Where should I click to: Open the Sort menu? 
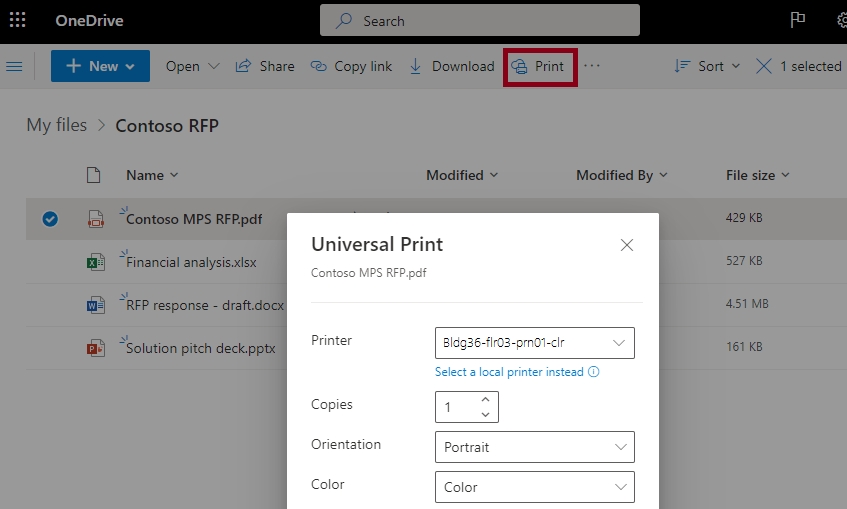click(x=707, y=66)
